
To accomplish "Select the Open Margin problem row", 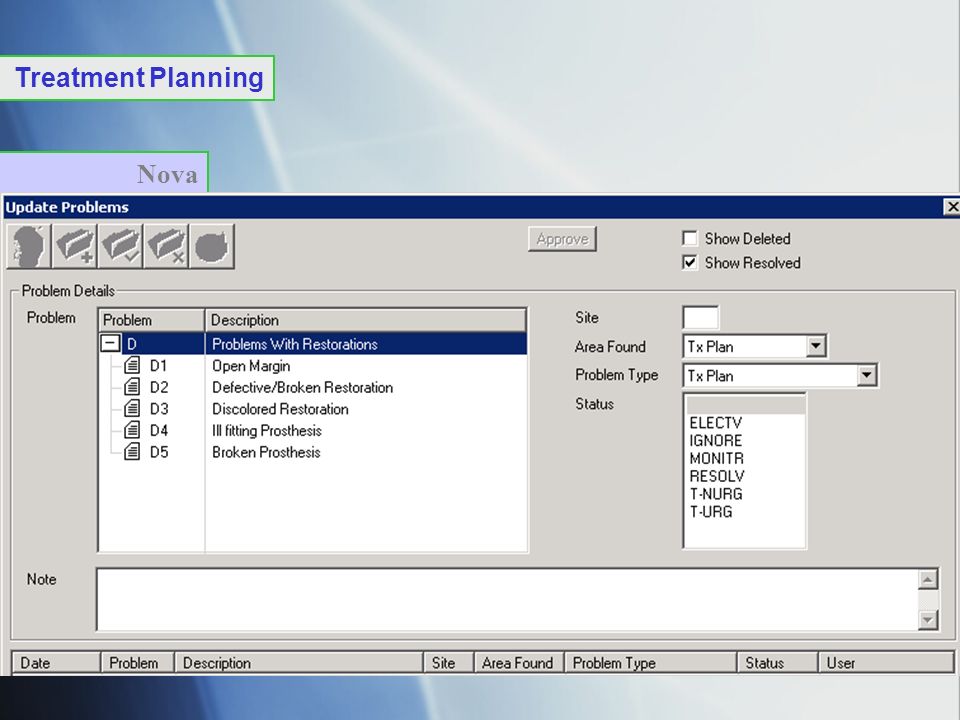I will pyautogui.click(x=312, y=366).
